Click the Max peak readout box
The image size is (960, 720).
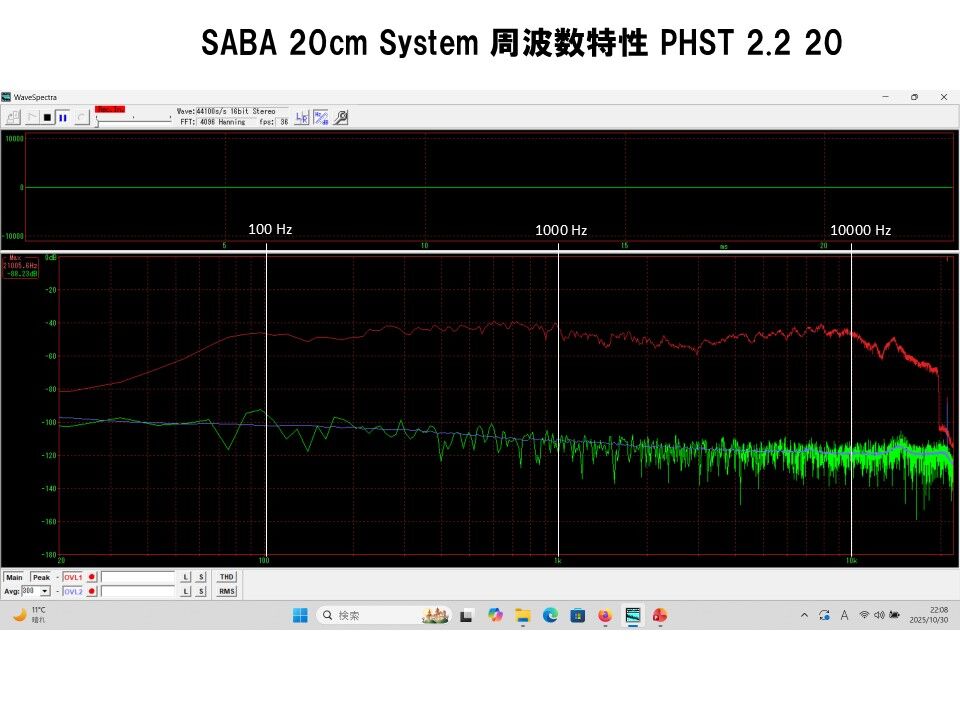[x=20, y=267]
